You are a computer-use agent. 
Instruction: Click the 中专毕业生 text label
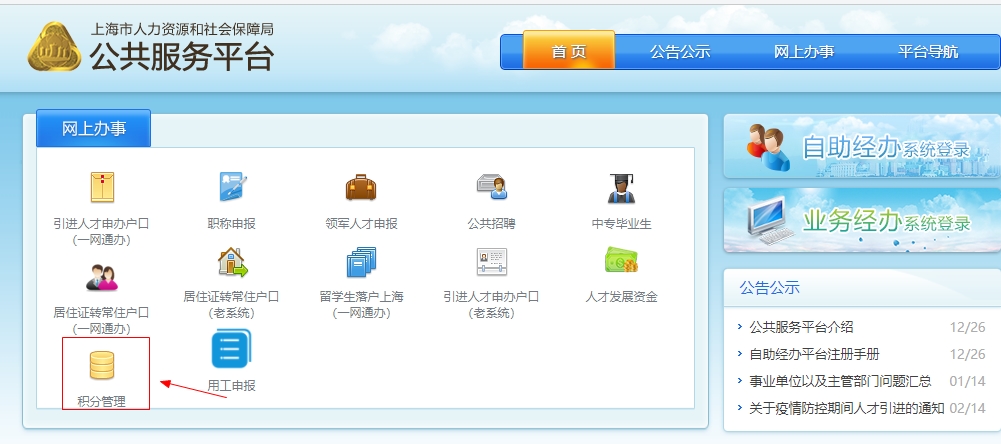click(621, 224)
